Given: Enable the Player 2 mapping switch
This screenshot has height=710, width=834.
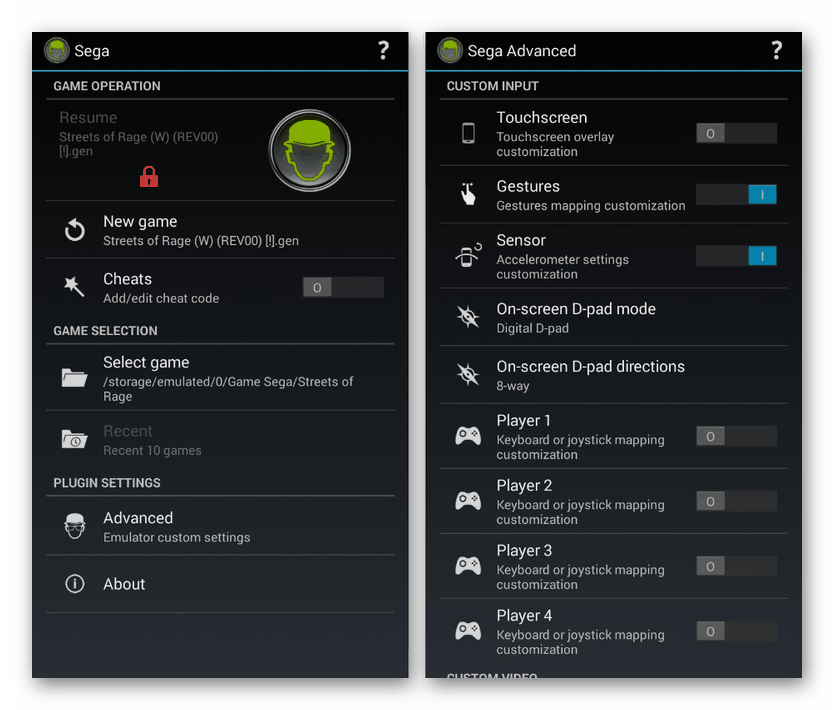Looking at the screenshot, I should coord(737,501).
